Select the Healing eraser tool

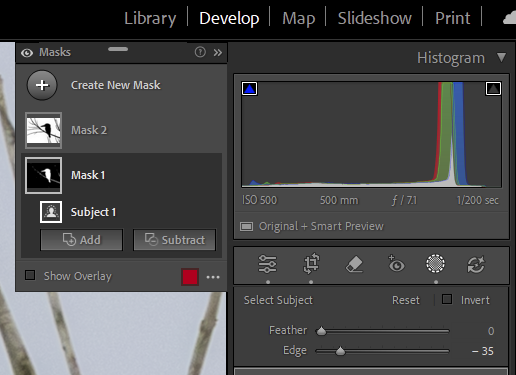click(x=354, y=264)
